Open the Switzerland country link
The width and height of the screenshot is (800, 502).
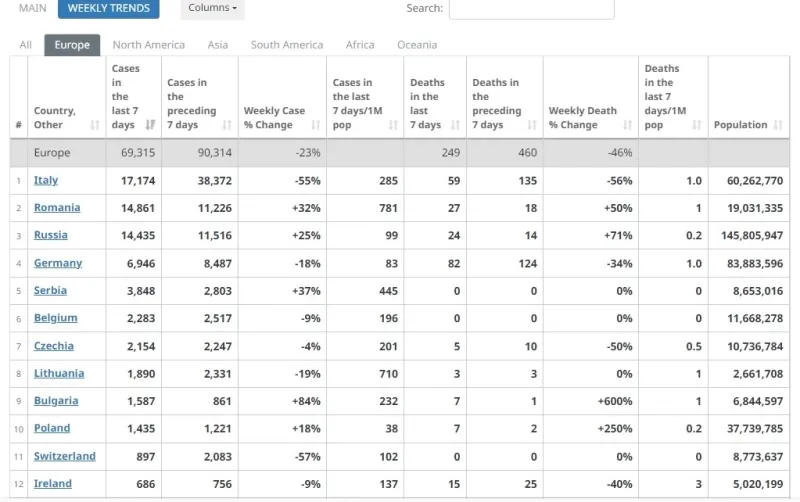tap(65, 456)
